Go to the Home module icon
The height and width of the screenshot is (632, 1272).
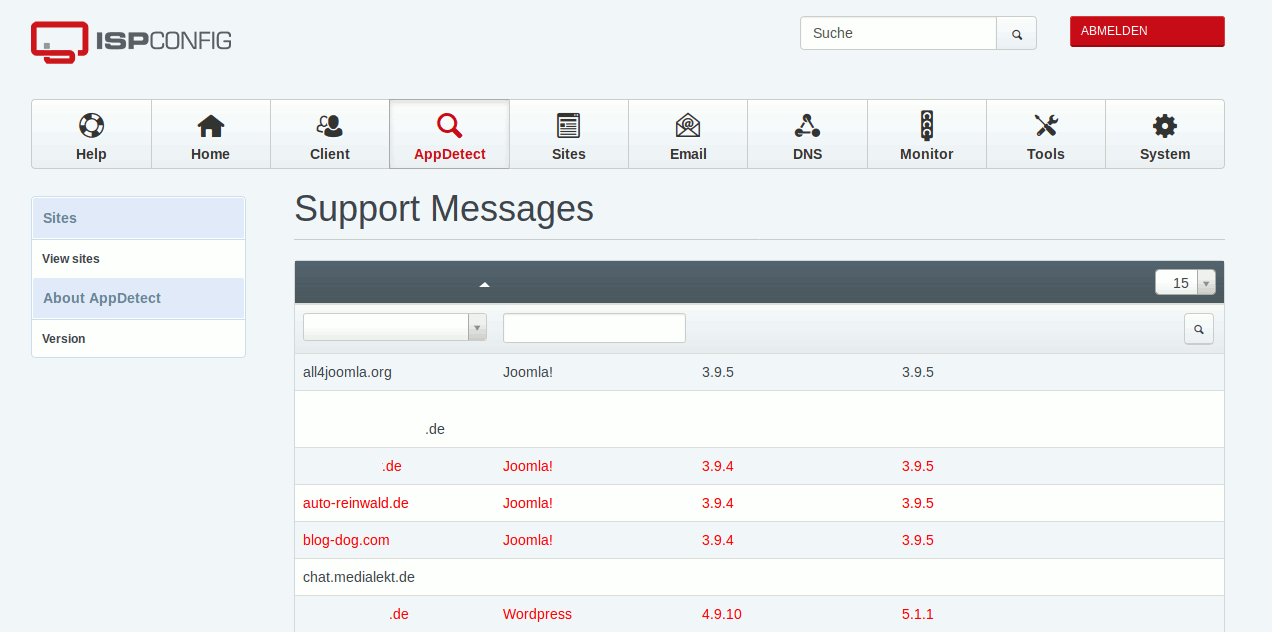pos(211,125)
